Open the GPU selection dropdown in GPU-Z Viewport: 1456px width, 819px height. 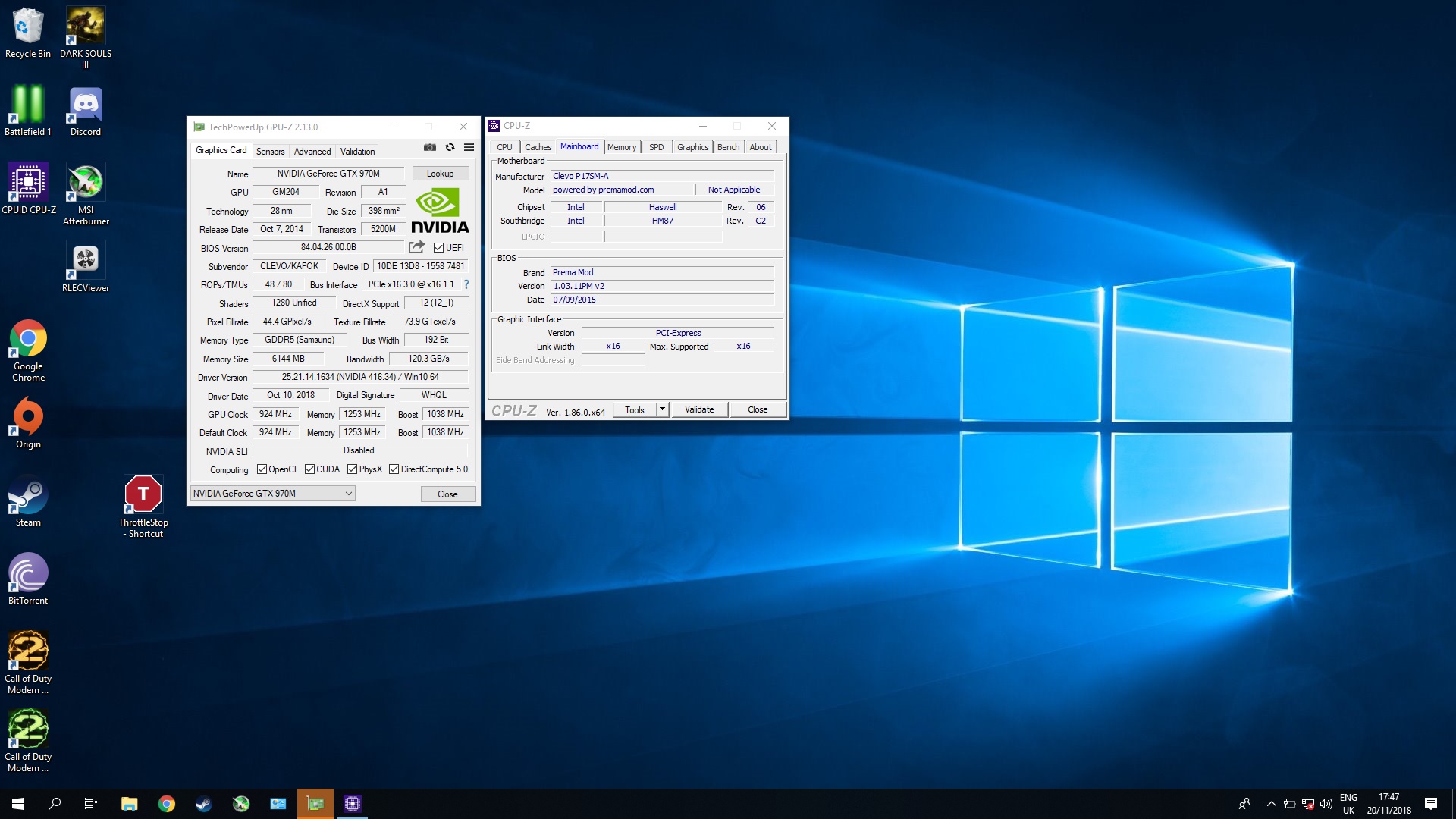[x=272, y=494]
